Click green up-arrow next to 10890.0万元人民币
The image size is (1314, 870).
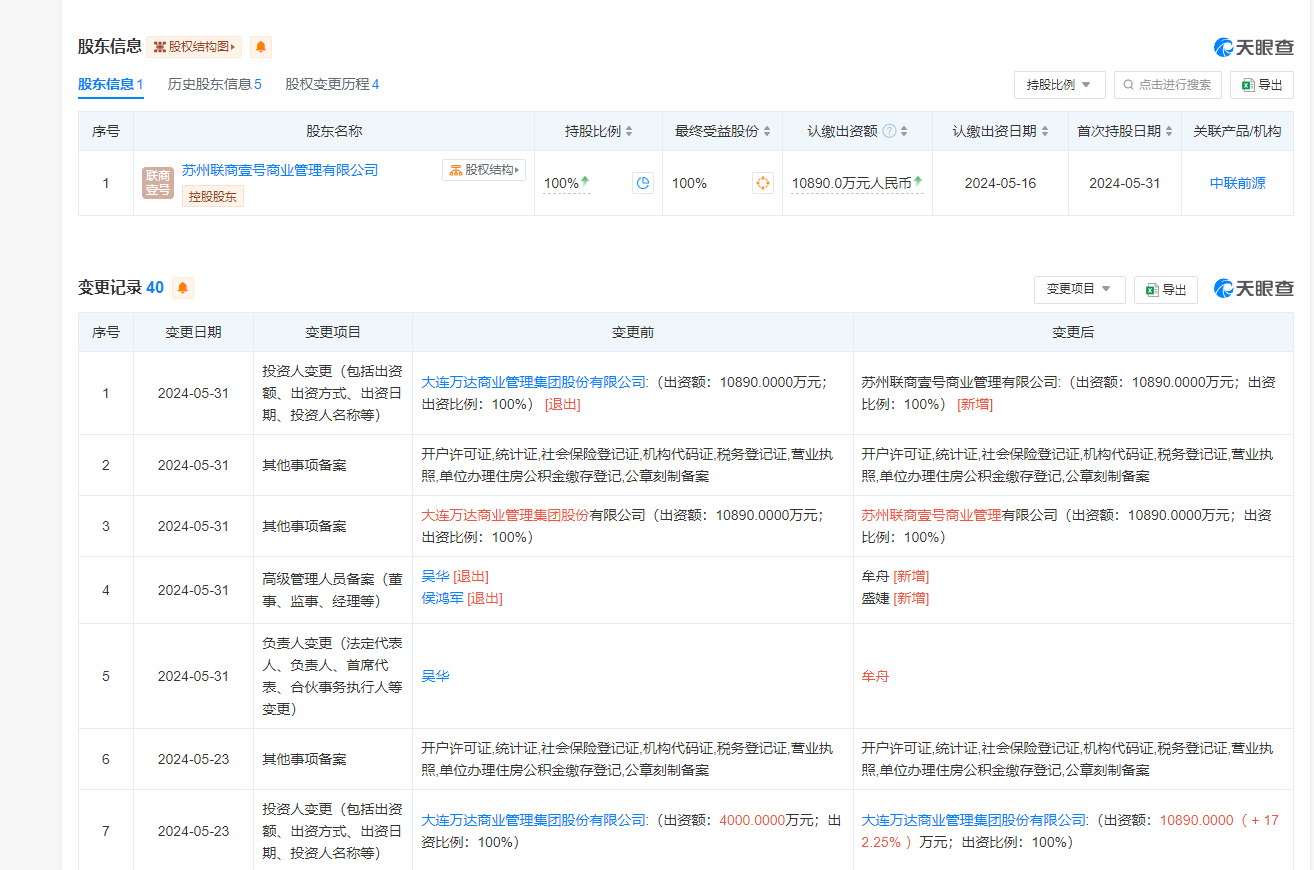pyautogui.click(x=917, y=181)
